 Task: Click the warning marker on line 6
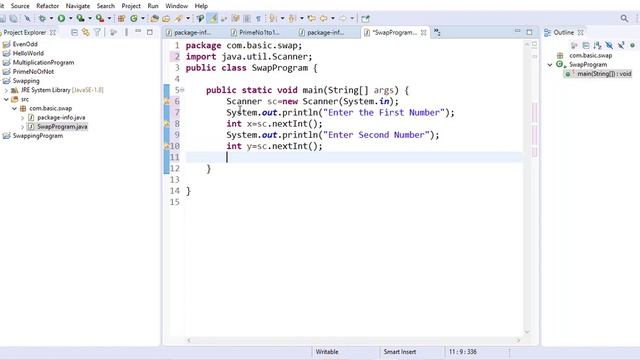pos(167,101)
